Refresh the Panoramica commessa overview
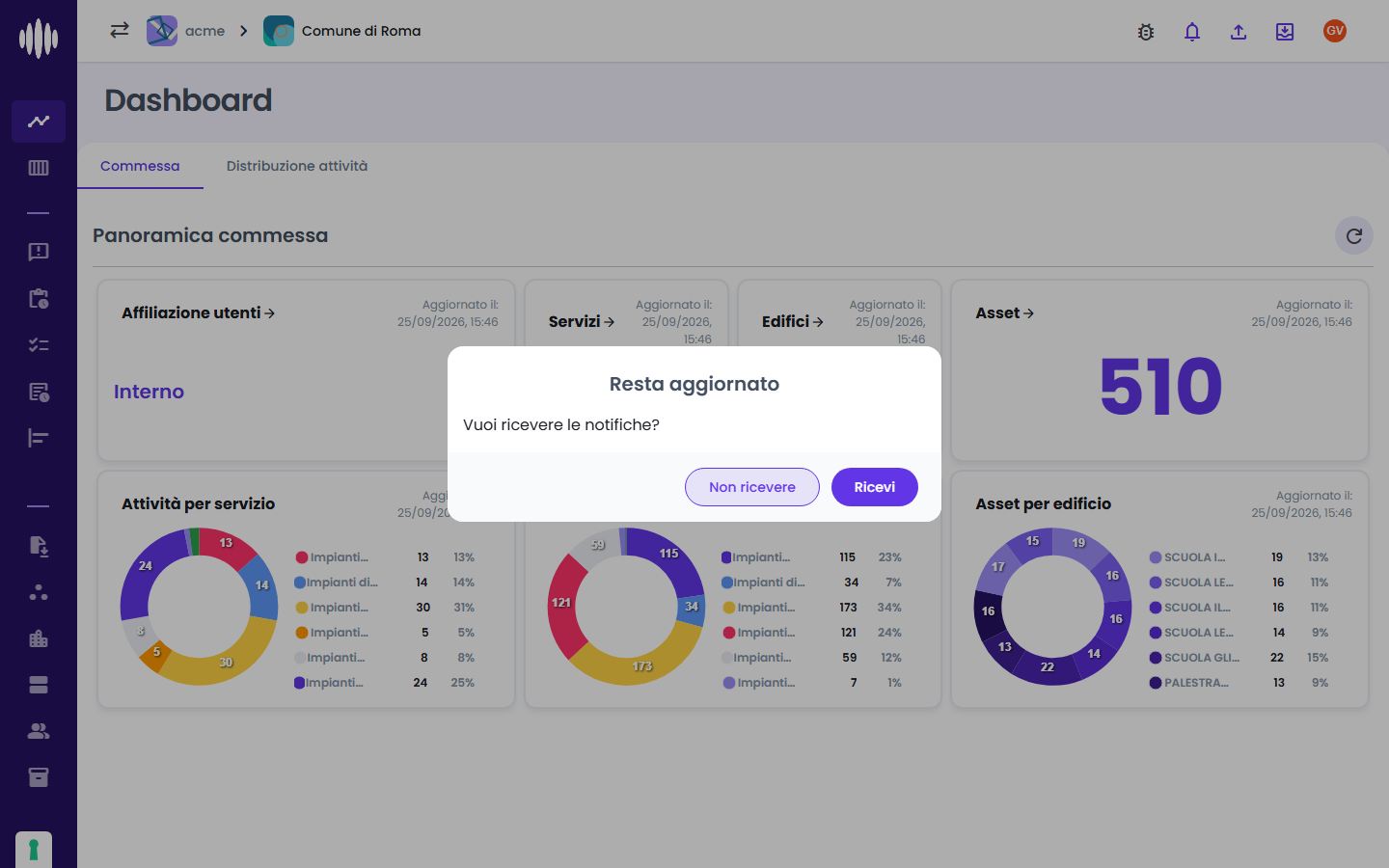Image resolution: width=1389 pixels, height=868 pixels. click(1354, 235)
